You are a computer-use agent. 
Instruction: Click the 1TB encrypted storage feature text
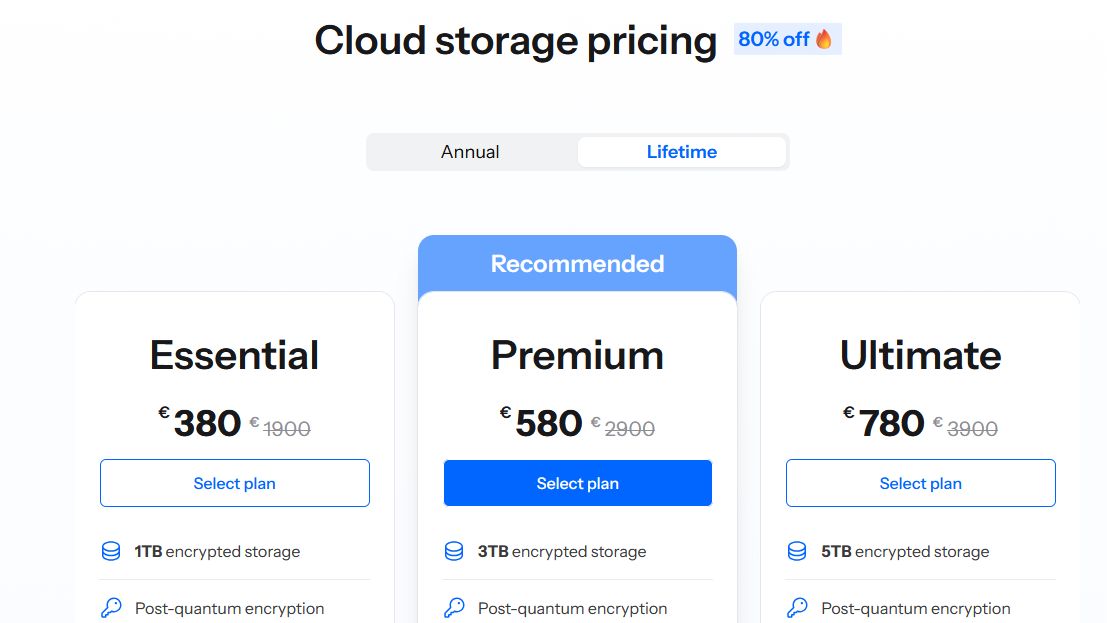pyautogui.click(x=217, y=551)
